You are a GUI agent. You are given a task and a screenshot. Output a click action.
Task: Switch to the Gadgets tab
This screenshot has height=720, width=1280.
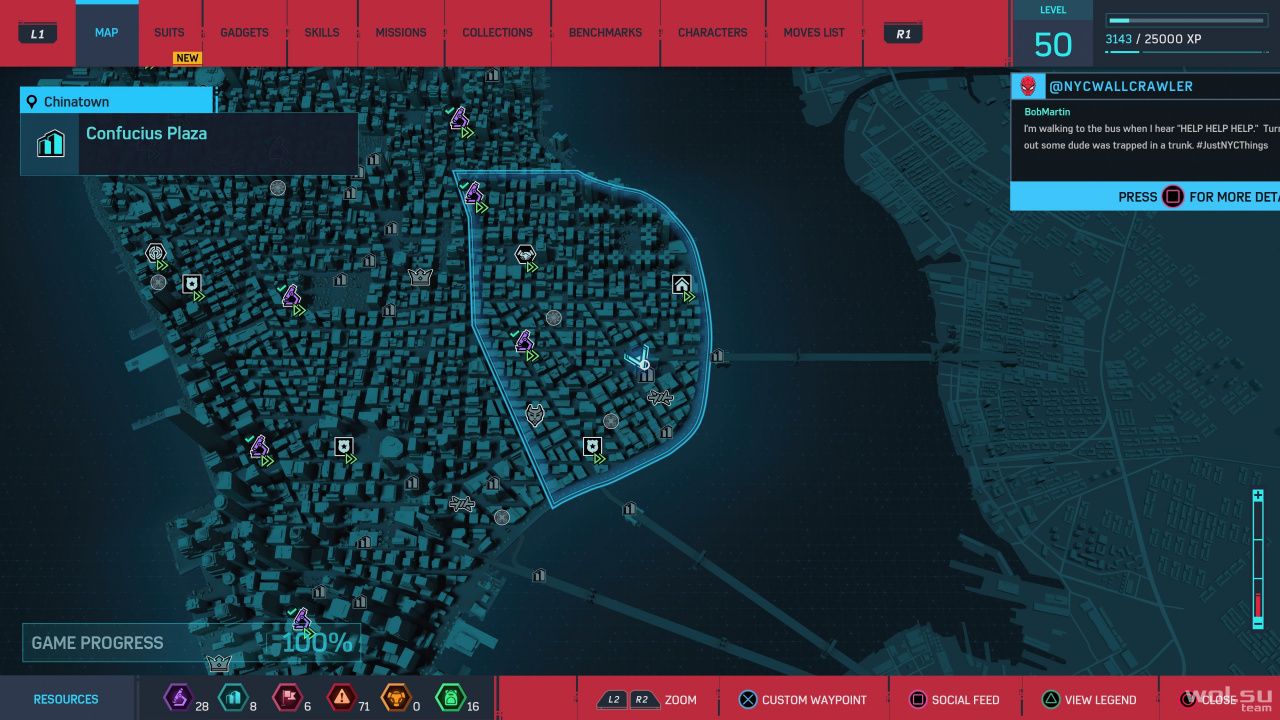coord(244,33)
